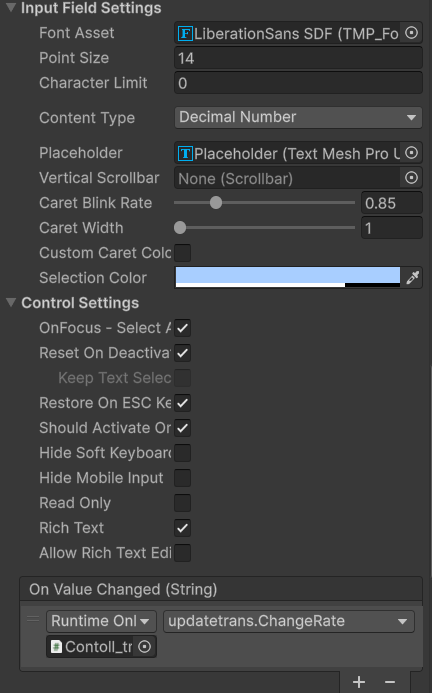Open updatetrans.ChangeRate function dropdown

tap(289, 621)
